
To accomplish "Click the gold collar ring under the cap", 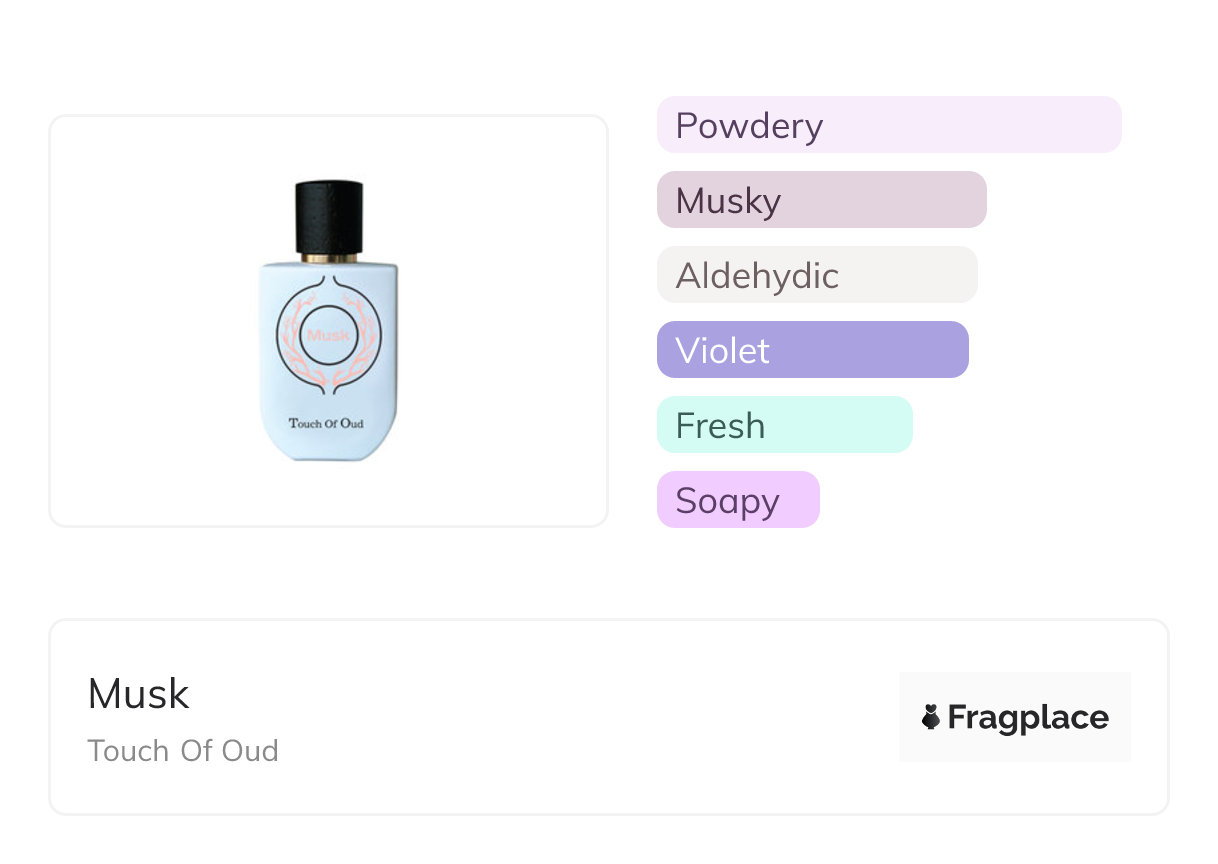I will (x=328, y=258).
